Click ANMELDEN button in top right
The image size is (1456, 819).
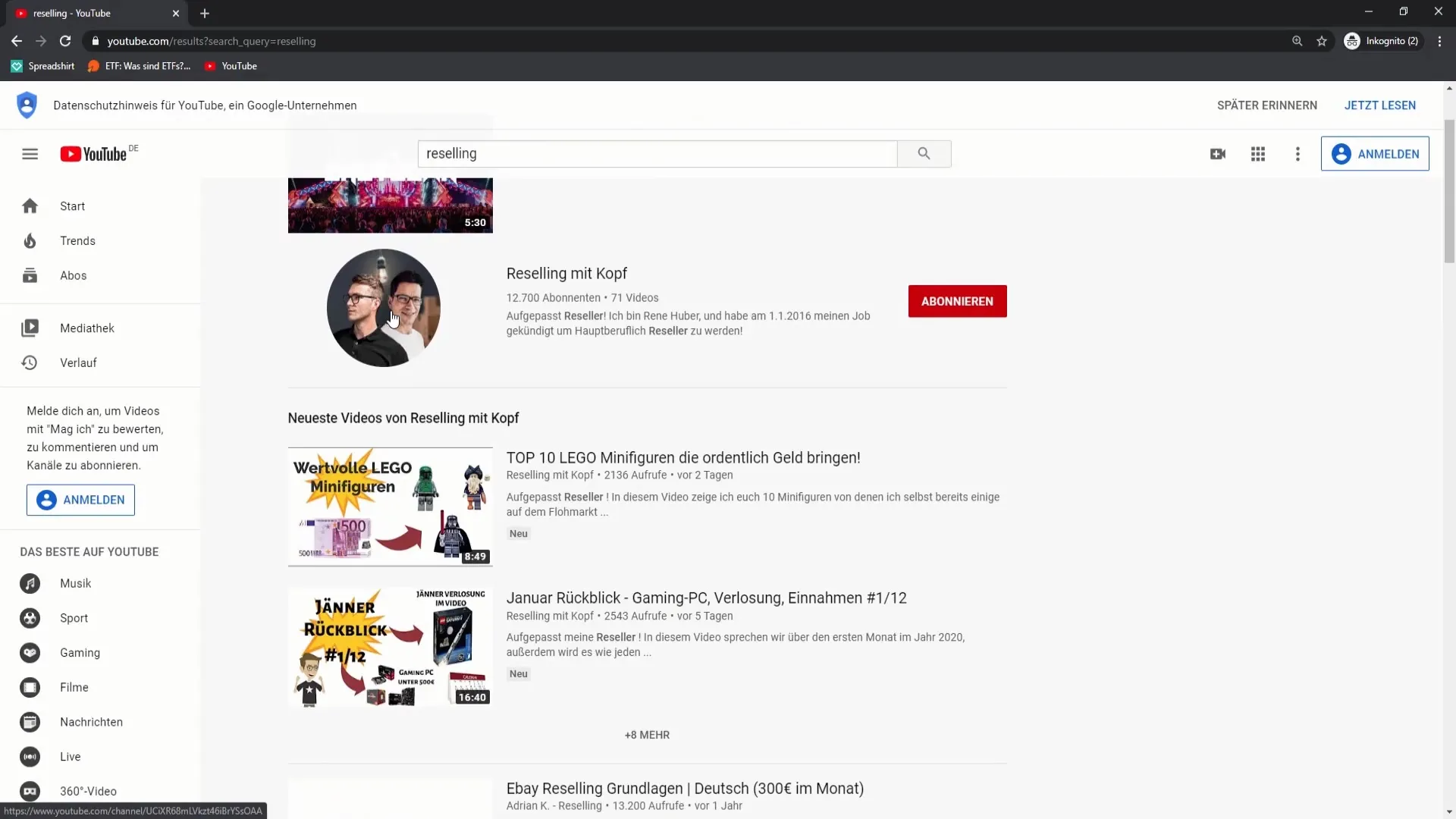point(1375,154)
